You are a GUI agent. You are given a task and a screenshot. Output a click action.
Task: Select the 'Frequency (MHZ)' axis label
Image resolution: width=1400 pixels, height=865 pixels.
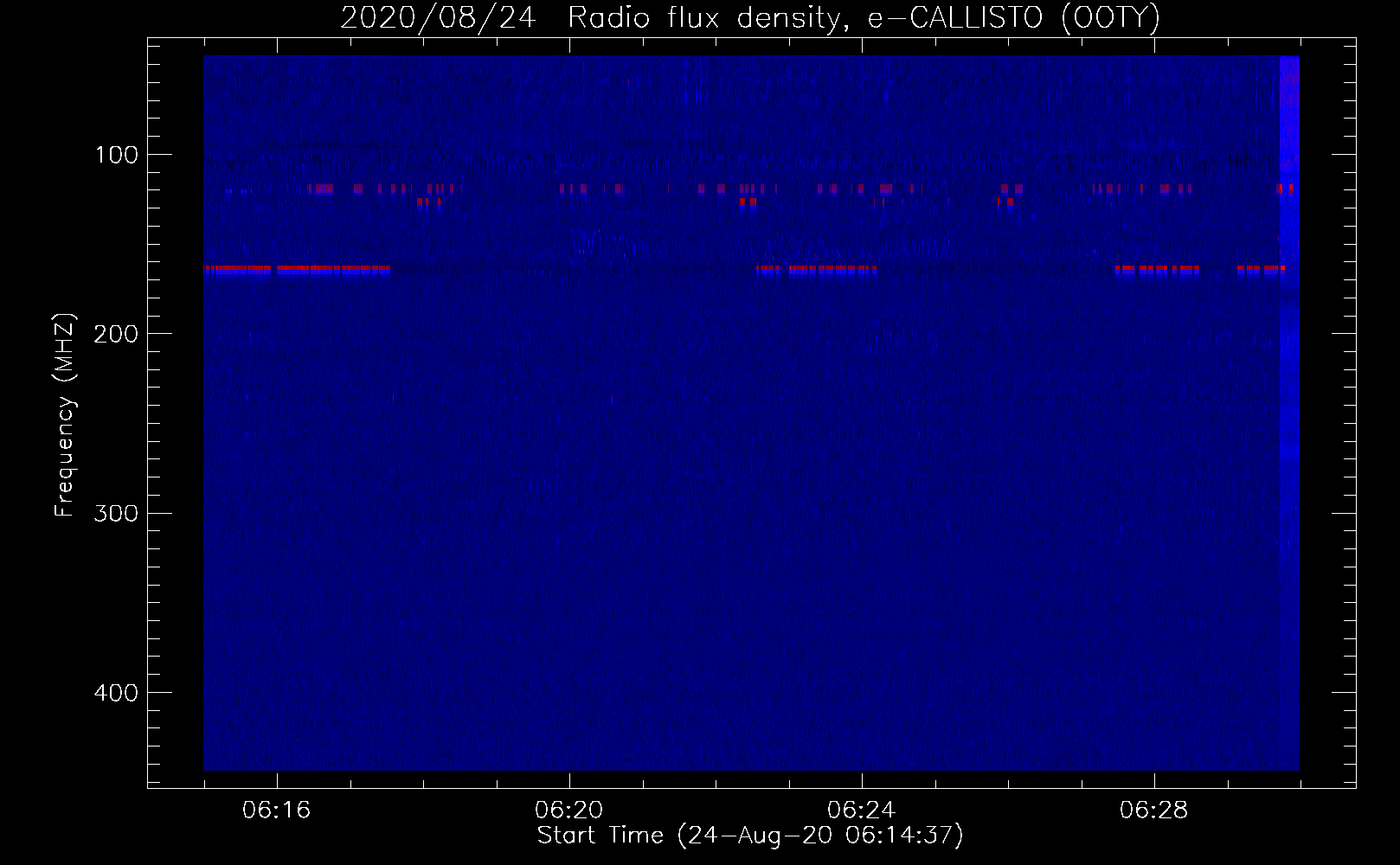point(65,414)
